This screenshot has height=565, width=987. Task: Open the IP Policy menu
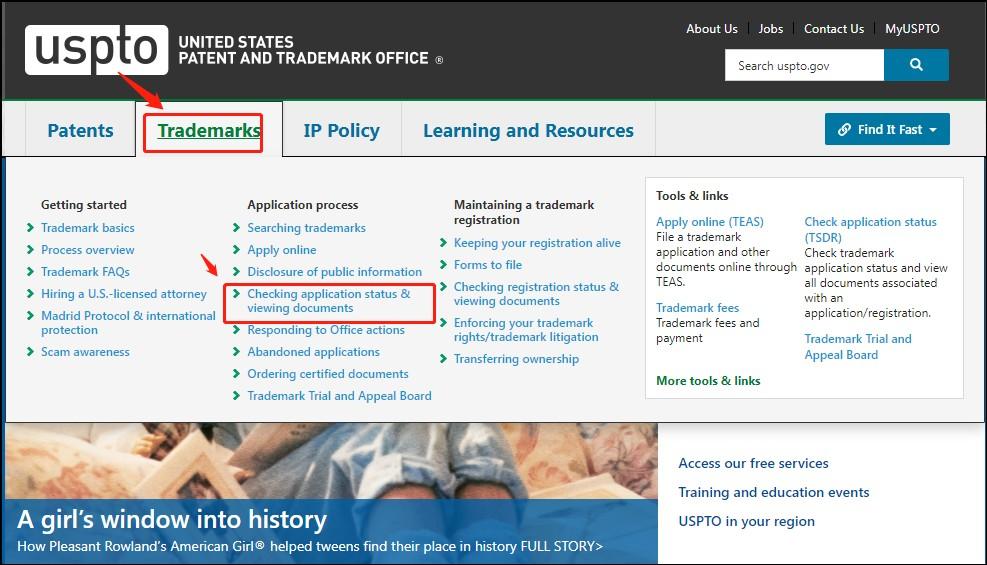(x=341, y=130)
